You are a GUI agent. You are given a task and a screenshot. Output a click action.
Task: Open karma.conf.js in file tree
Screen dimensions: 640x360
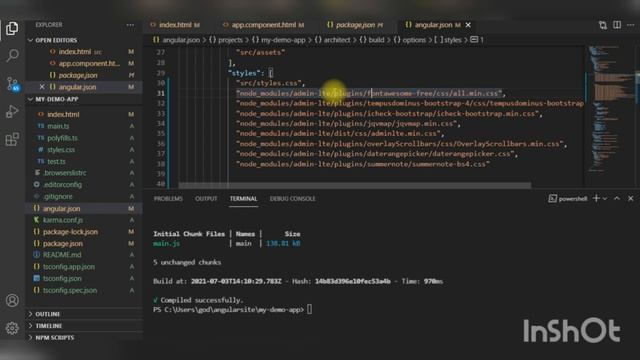pos(84,220)
